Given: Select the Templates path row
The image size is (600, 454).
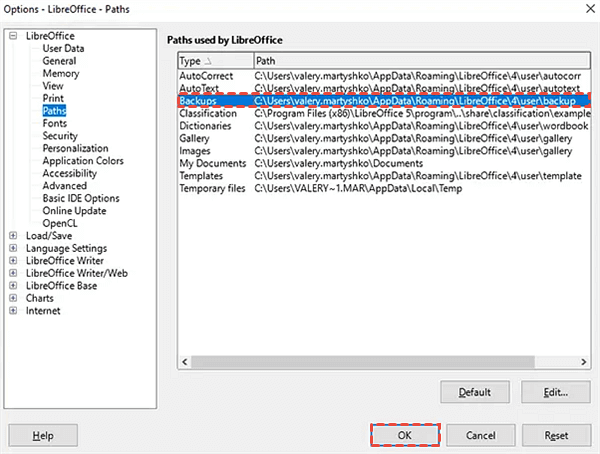Looking at the screenshot, I should click(x=384, y=176).
